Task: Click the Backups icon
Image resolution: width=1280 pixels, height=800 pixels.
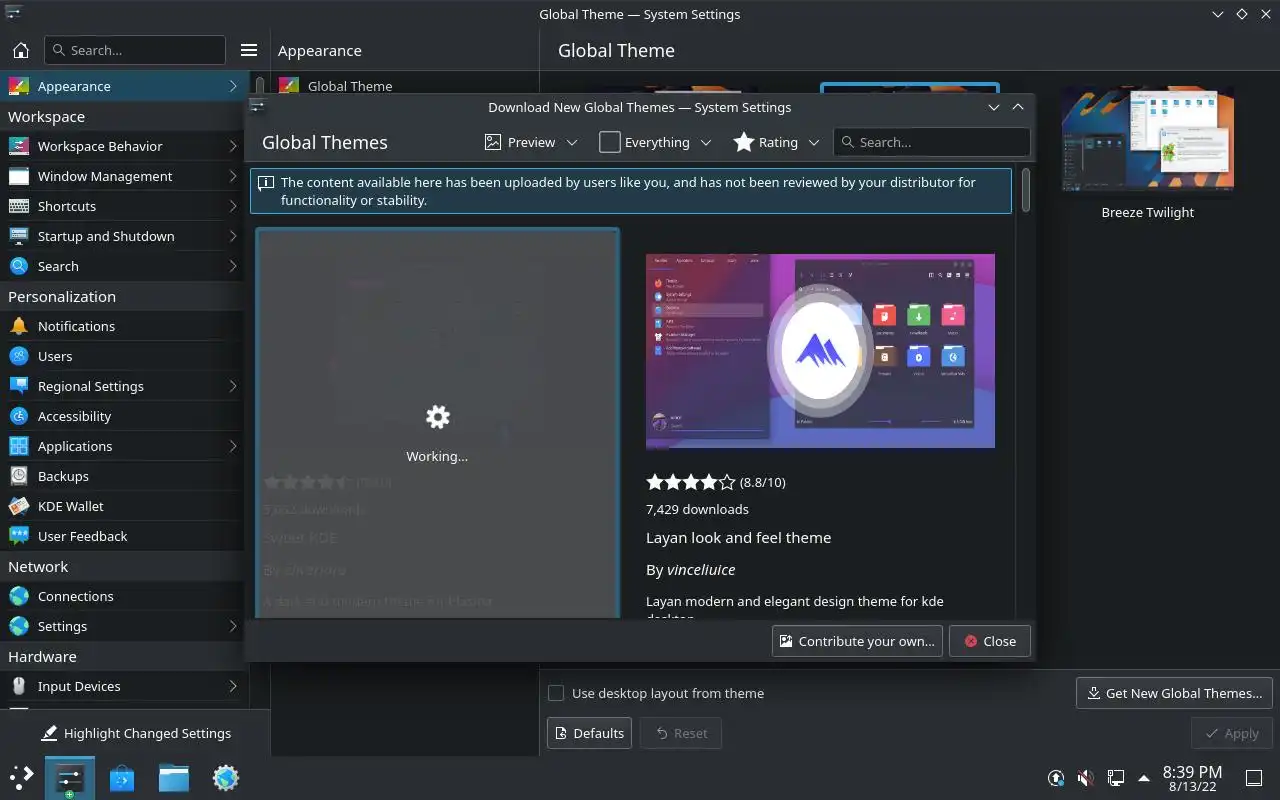Action: [x=18, y=476]
